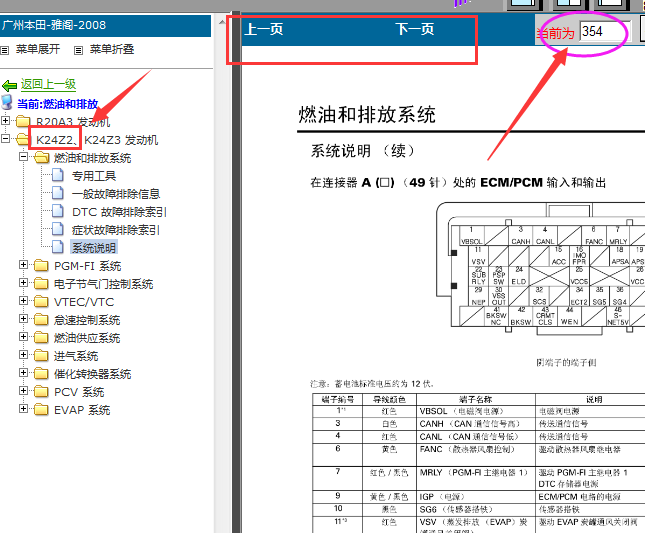Click the 进气系统 folder icon
The width and height of the screenshot is (645, 533).
pos(41,355)
